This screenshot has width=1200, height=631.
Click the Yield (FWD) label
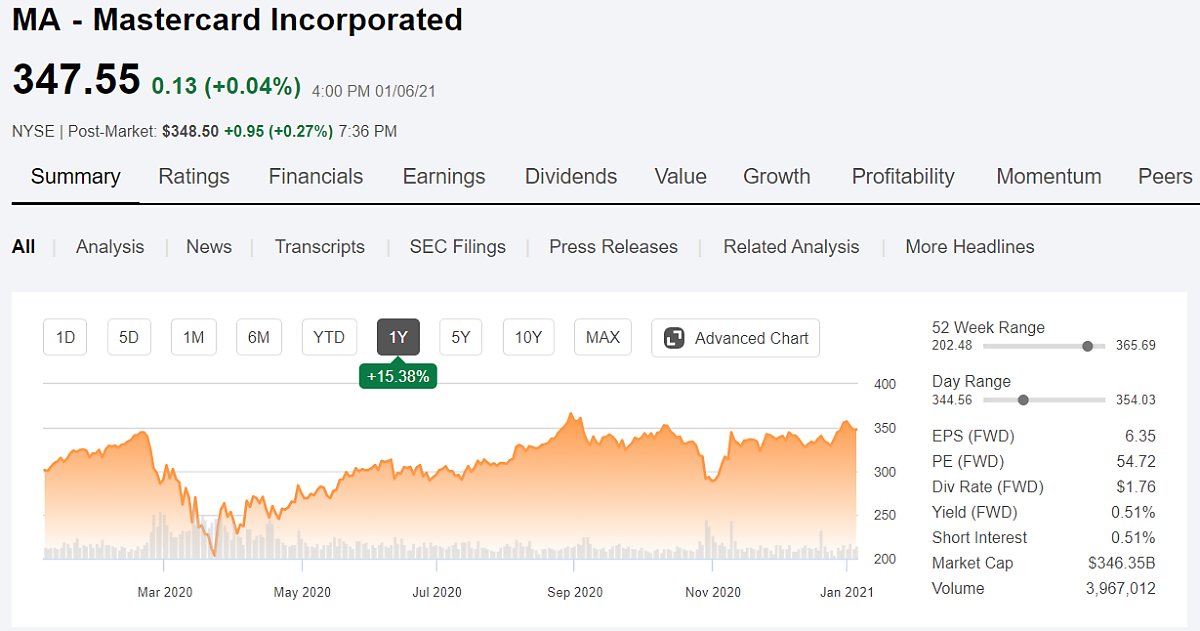(x=975, y=513)
